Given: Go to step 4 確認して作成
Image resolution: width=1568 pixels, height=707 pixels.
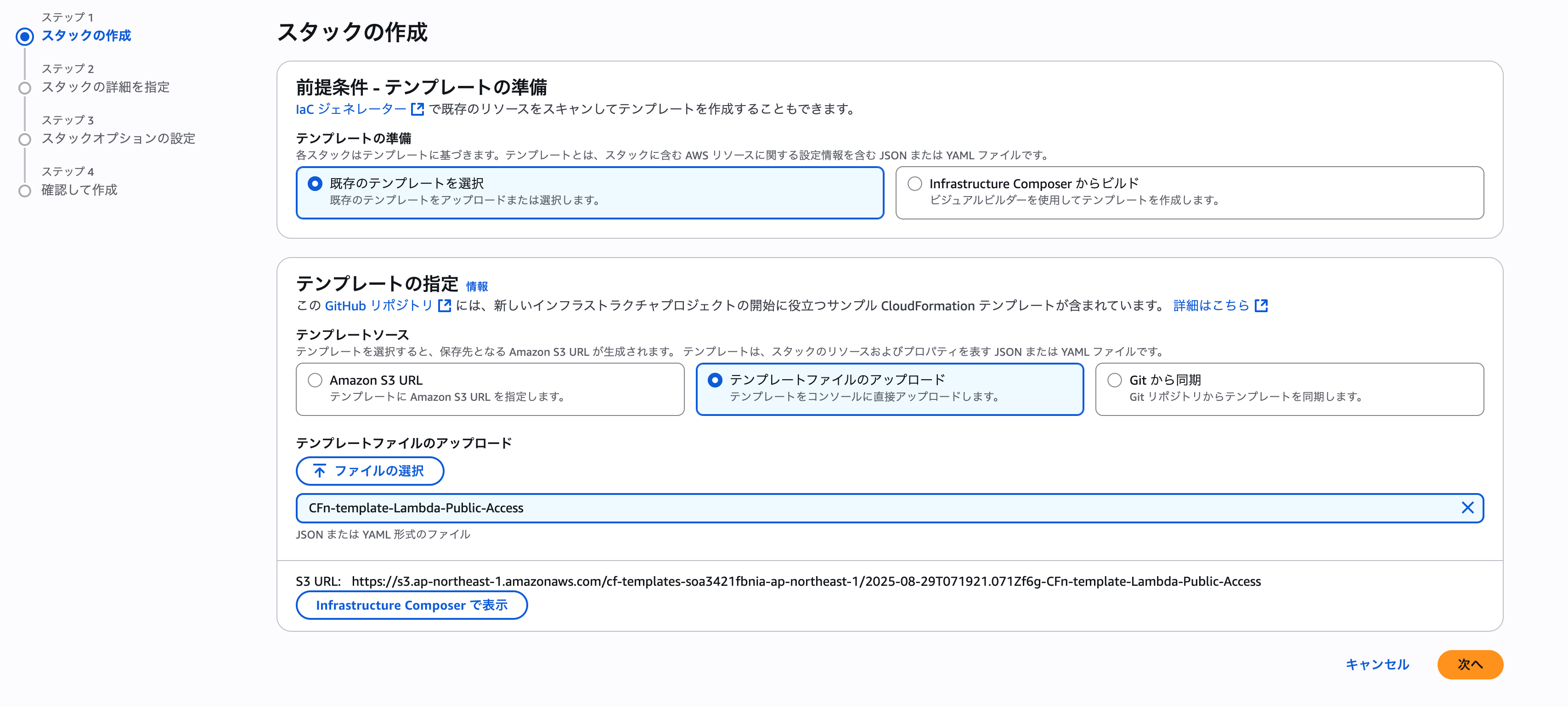Looking at the screenshot, I should 79,191.
